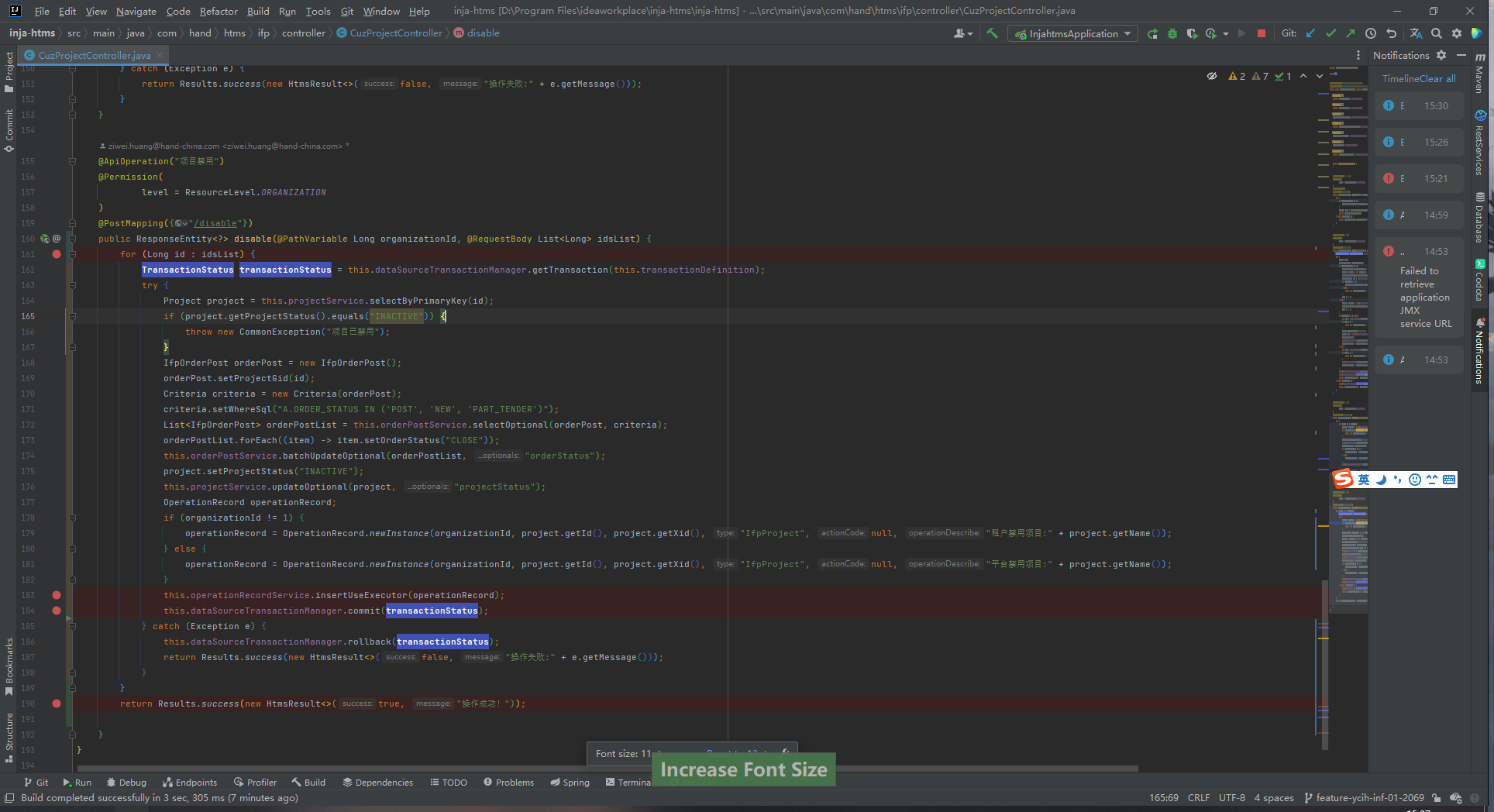Open Notifications panel gear options
Viewport: 1494px width, 812px height.
1441,55
